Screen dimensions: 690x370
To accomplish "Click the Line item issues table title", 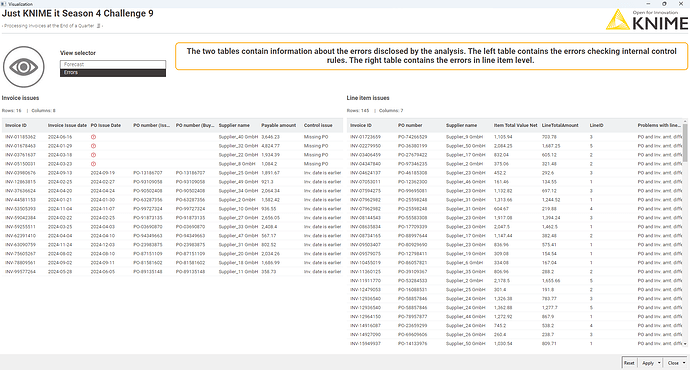I will [368, 98].
